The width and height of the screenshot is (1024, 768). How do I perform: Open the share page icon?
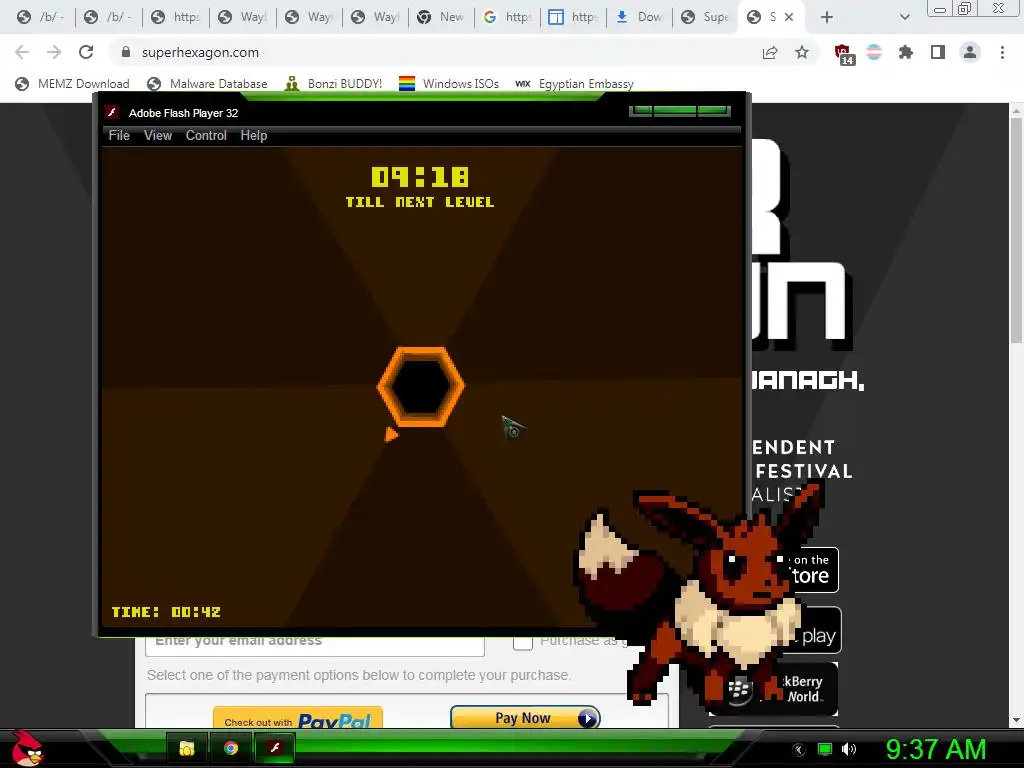770,52
